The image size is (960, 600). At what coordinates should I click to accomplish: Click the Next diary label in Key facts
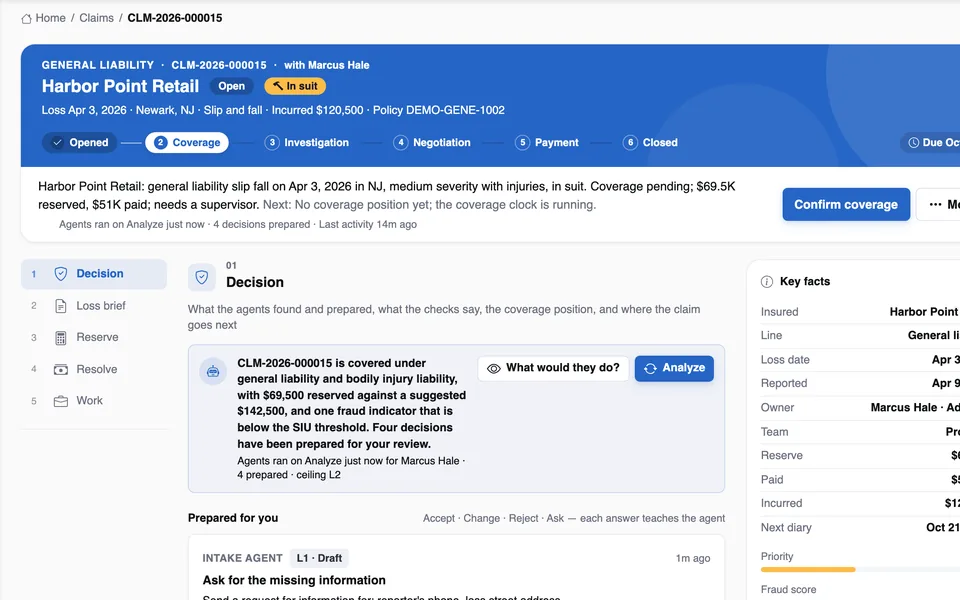click(786, 527)
